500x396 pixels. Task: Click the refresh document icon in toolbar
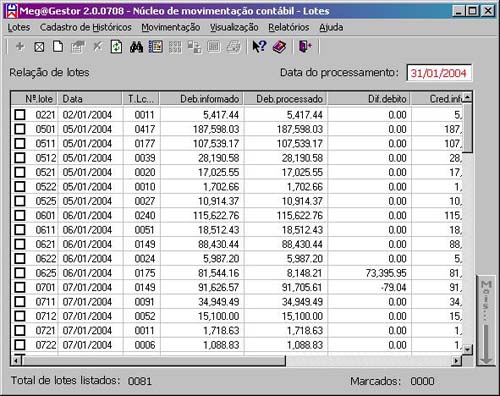point(116,47)
